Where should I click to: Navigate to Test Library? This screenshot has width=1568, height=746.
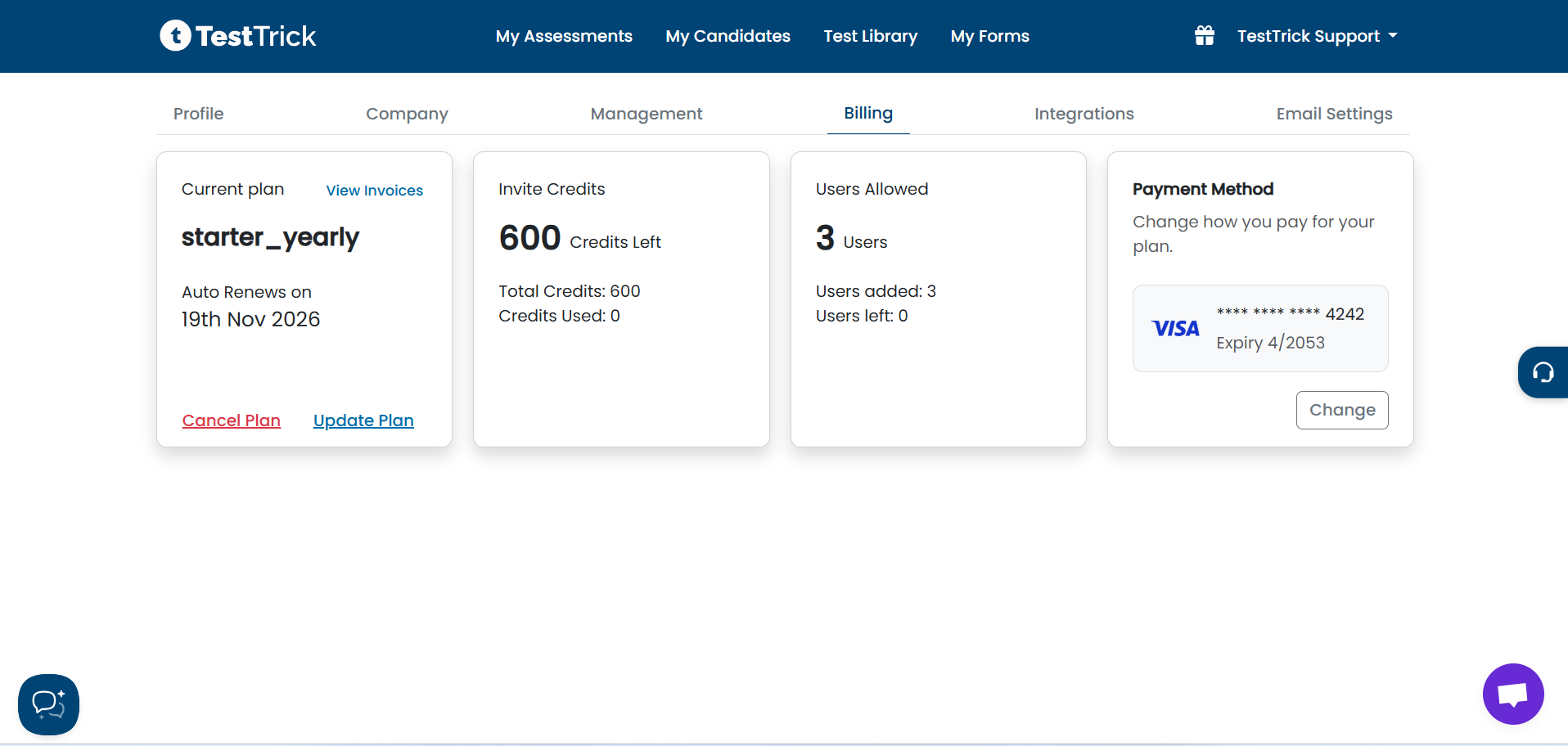[871, 36]
